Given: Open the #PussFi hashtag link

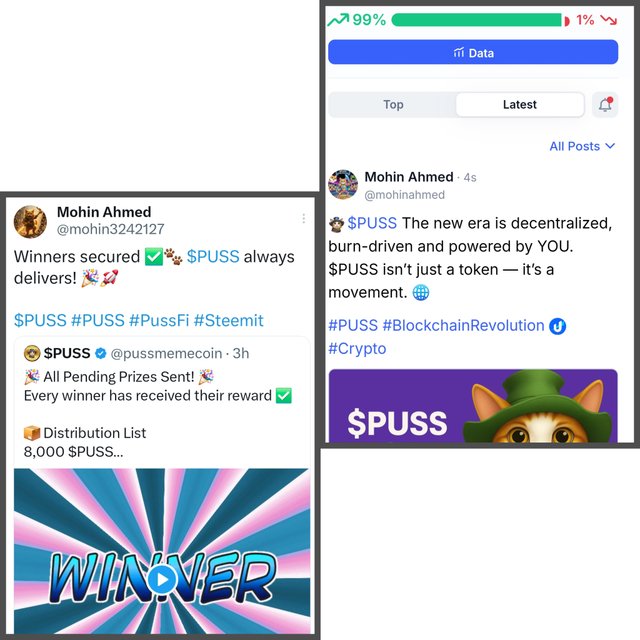Looking at the screenshot, I should (159, 320).
